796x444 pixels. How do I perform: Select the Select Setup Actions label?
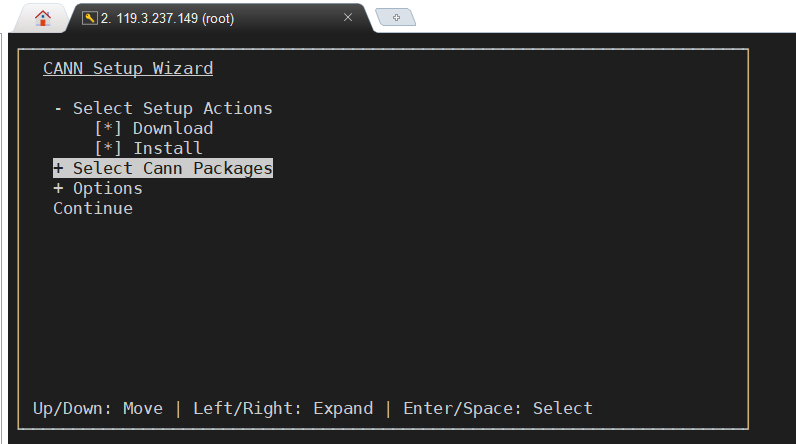pyautogui.click(x=173, y=108)
